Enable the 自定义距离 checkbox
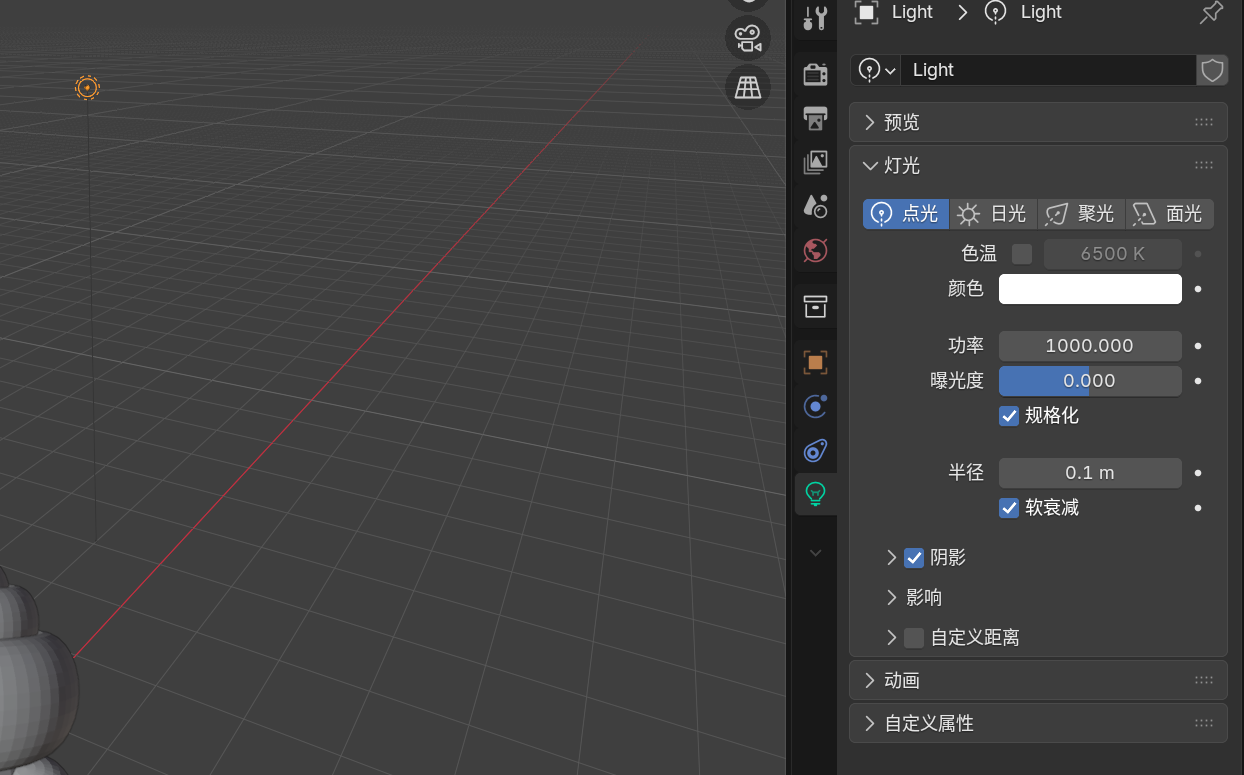The height and width of the screenshot is (775, 1244). pos(914,638)
